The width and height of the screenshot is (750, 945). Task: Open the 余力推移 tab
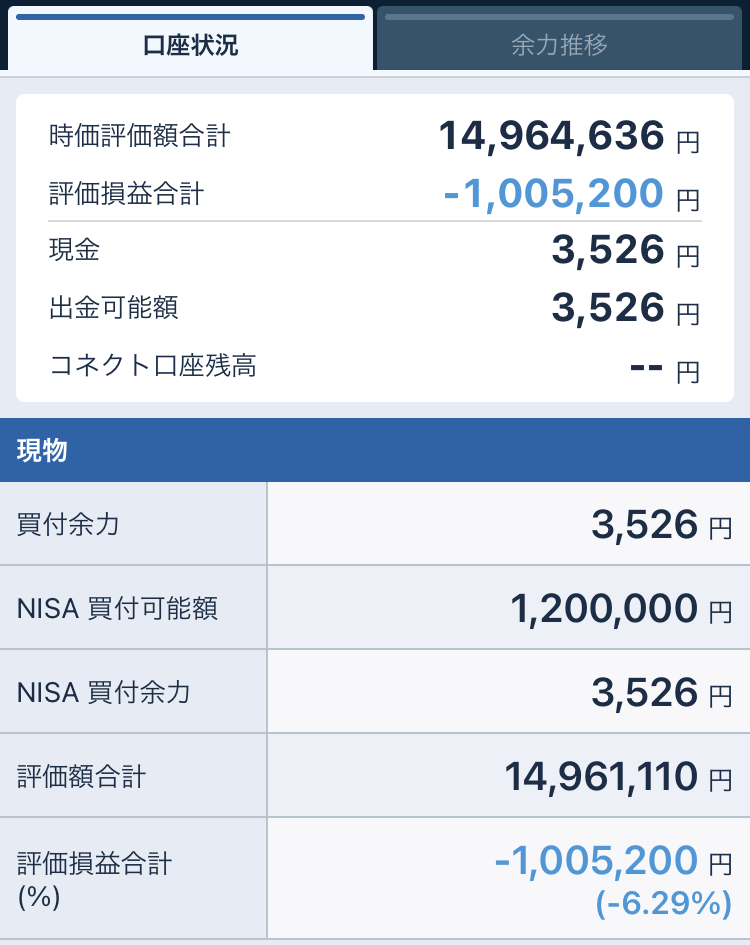point(559,45)
